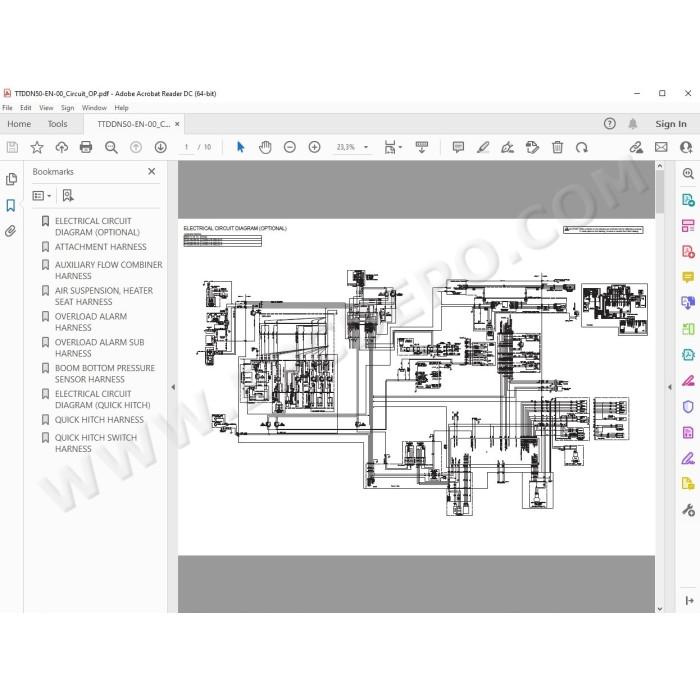Open Overload Alarm Sub Harness bookmark
Image resolution: width=700 pixels, height=700 pixels.
point(99,348)
